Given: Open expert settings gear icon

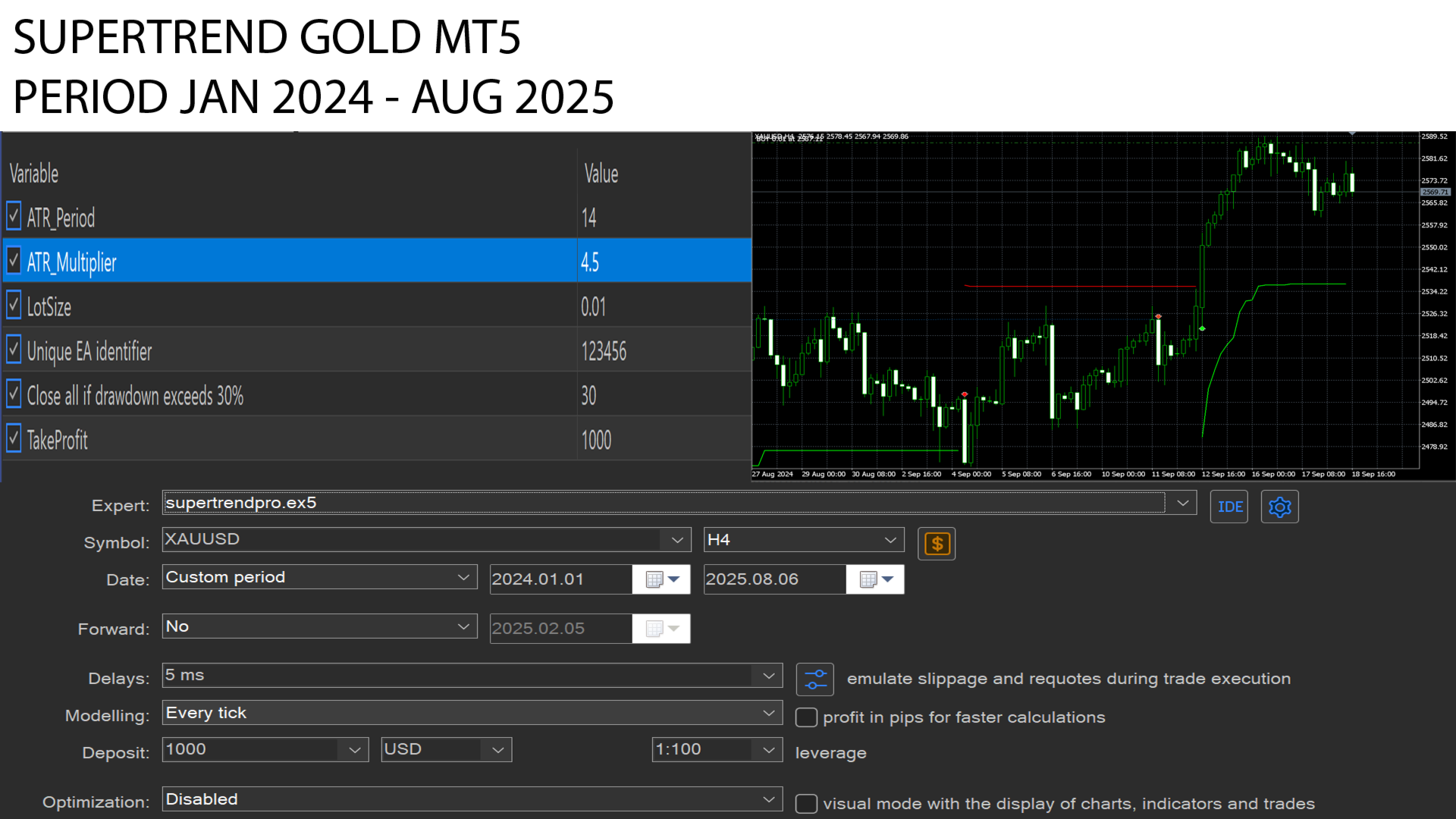Looking at the screenshot, I should tap(1279, 507).
